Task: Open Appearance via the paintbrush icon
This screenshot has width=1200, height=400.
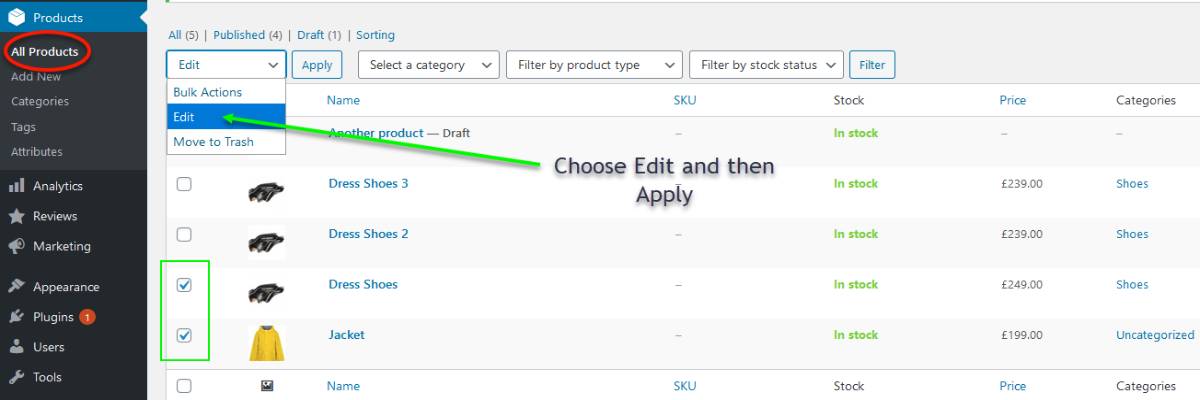Action: [x=16, y=287]
